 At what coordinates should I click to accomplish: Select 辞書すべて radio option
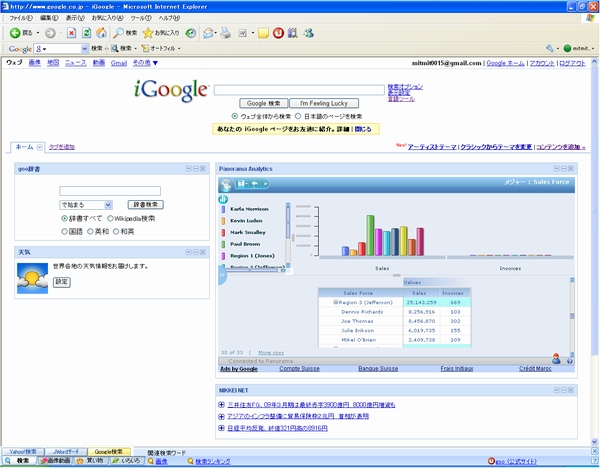[x=64, y=219]
